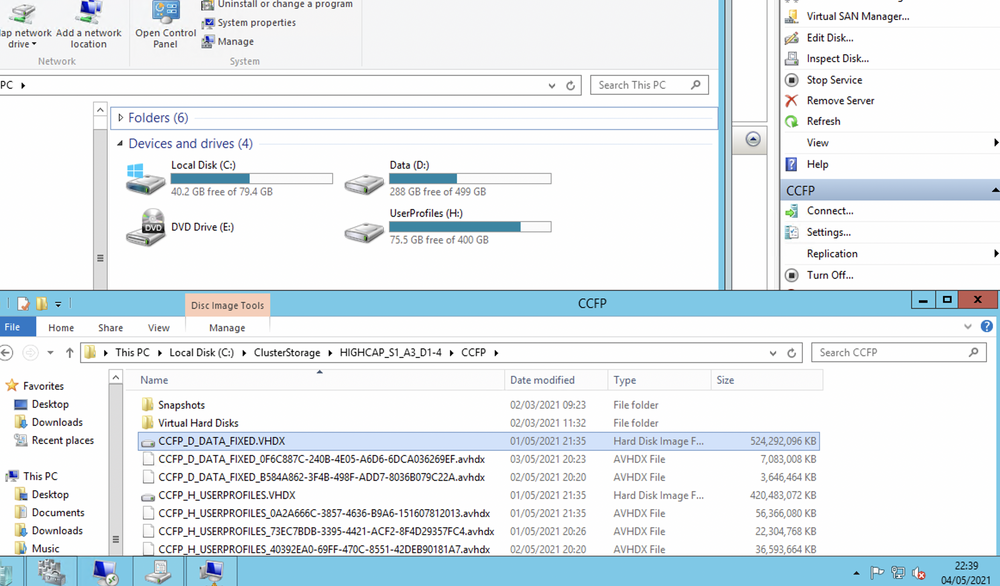Click Open Control Panel ribbon button
1000x586 pixels.
[x=165, y=26]
